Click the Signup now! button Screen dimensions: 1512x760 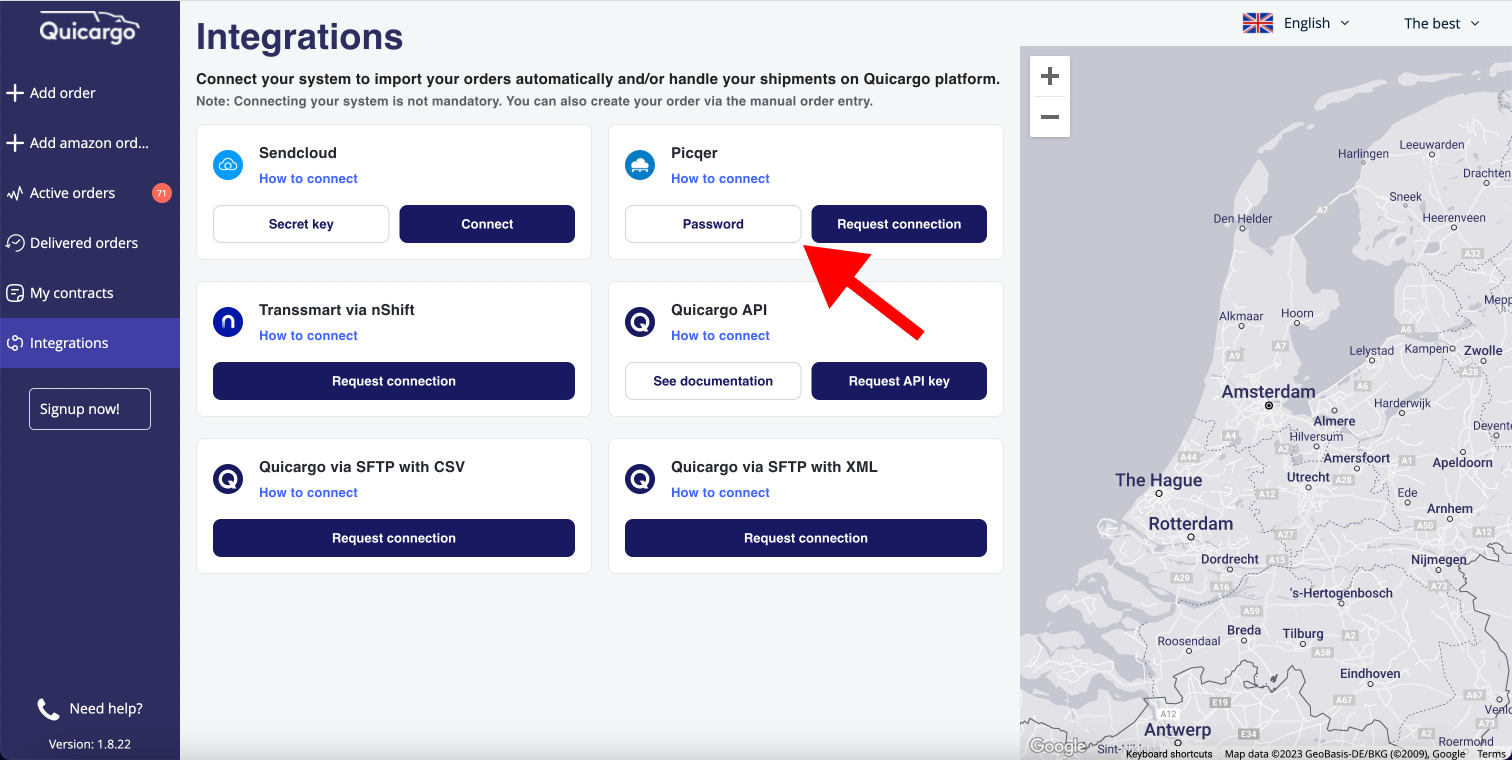pos(90,409)
